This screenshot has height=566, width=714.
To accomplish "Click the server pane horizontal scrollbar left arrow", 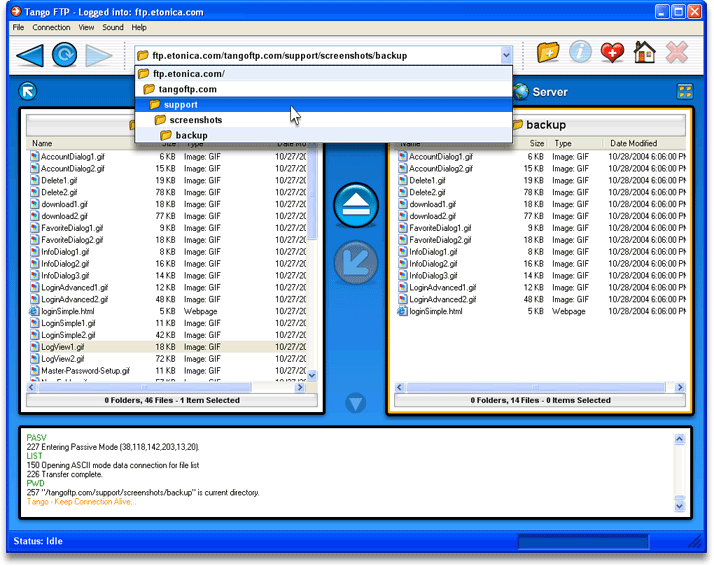I will point(399,388).
